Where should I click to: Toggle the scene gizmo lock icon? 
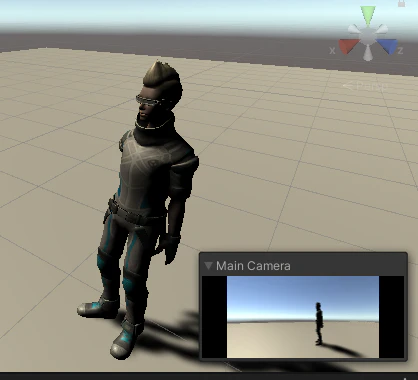(401, 3)
